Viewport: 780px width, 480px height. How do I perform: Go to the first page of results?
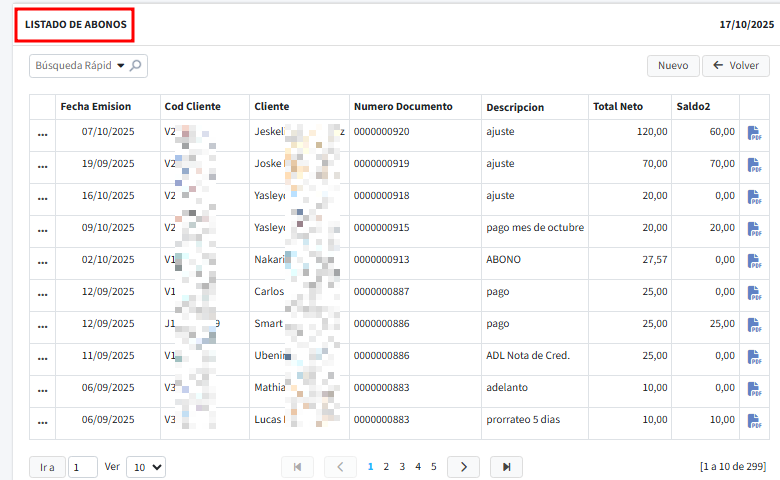(x=297, y=467)
